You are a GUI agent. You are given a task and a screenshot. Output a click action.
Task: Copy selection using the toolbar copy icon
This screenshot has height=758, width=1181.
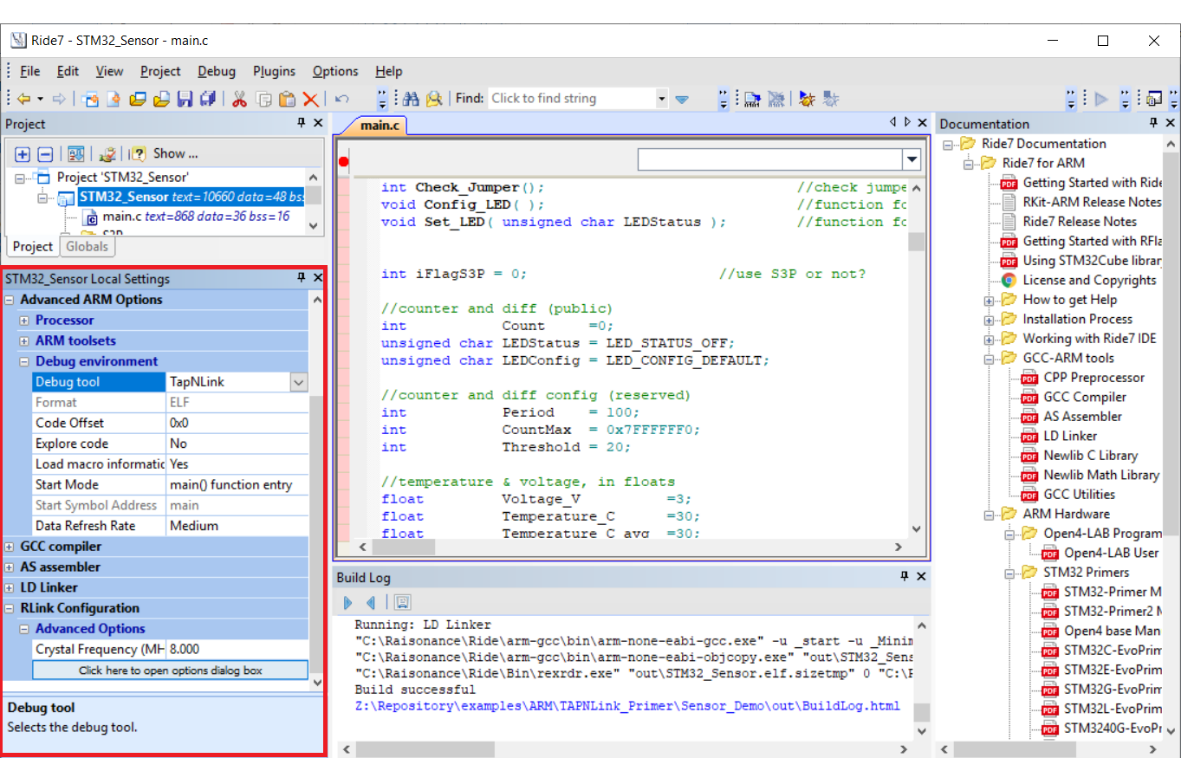click(x=264, y=99)
